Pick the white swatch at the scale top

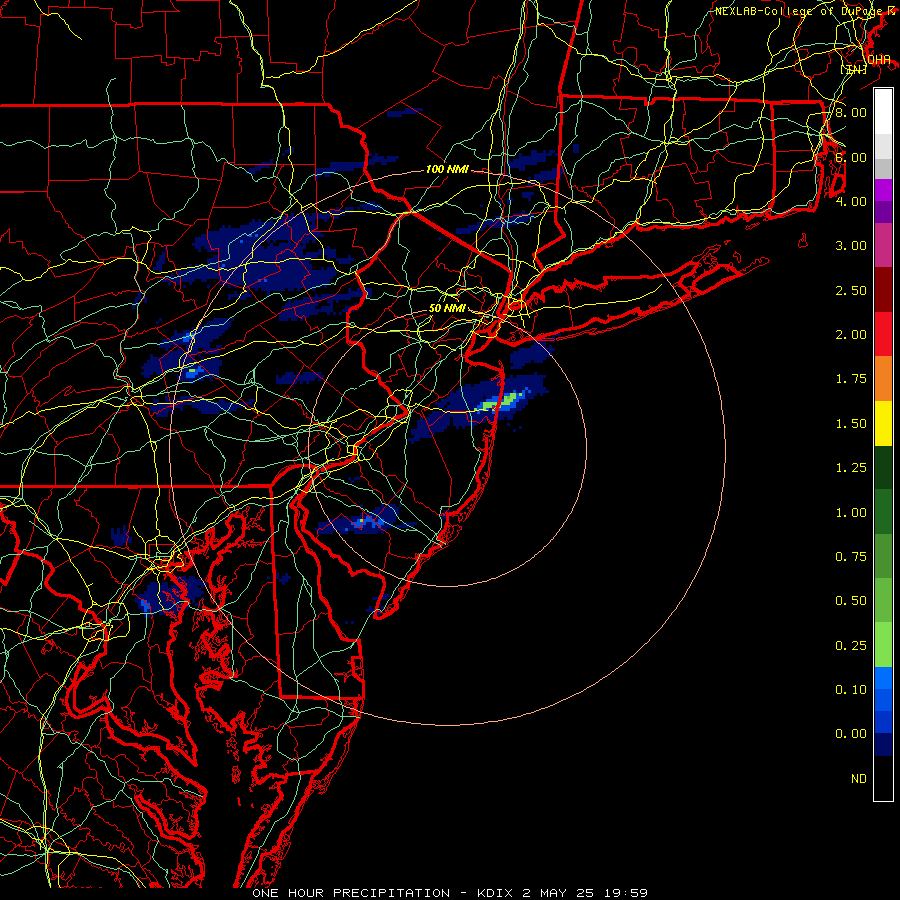pos(883,112)
